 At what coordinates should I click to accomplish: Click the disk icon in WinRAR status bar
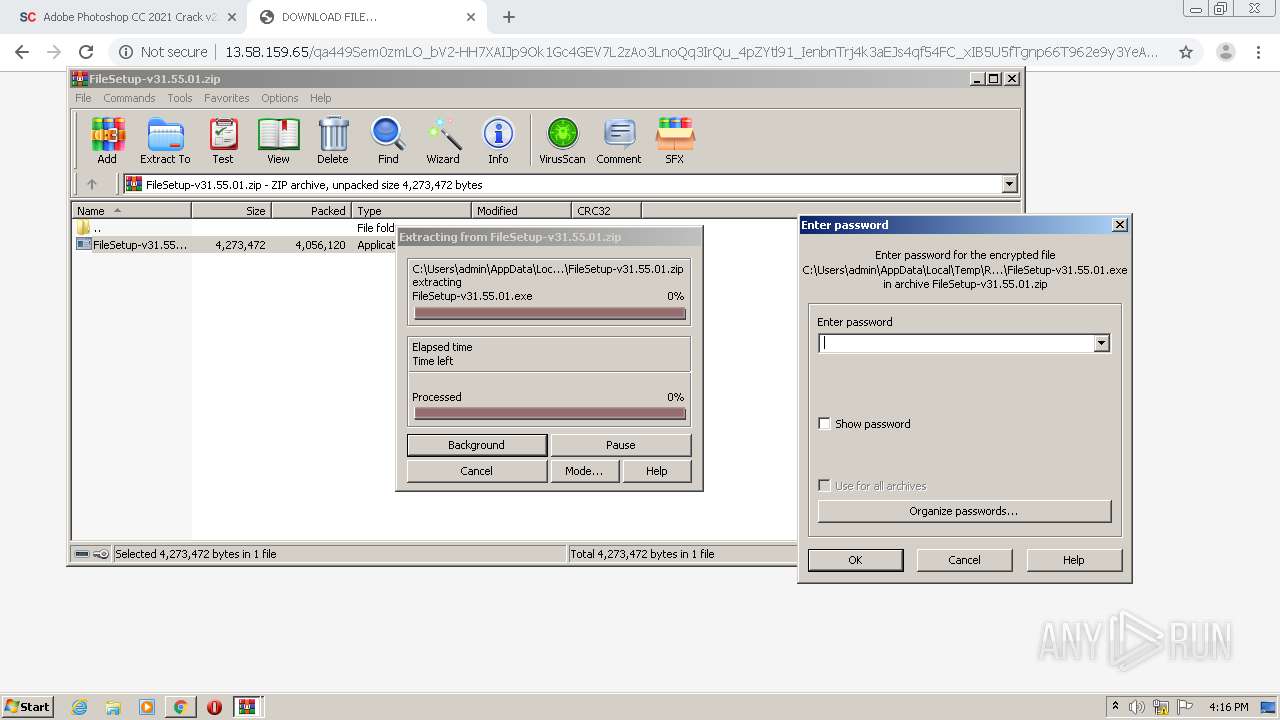click(x=83, y=554)
